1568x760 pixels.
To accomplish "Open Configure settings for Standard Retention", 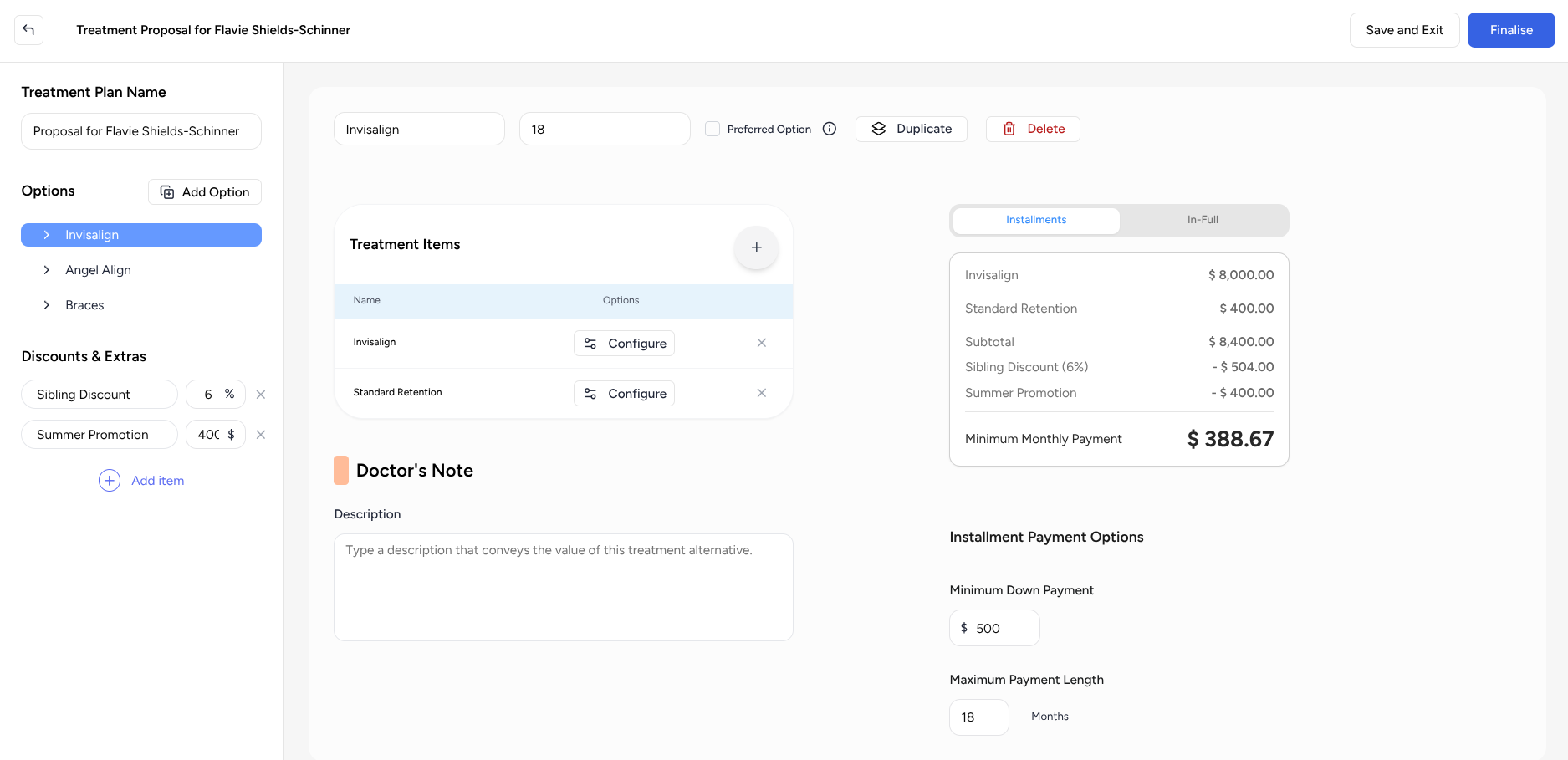I will [624, 393].
